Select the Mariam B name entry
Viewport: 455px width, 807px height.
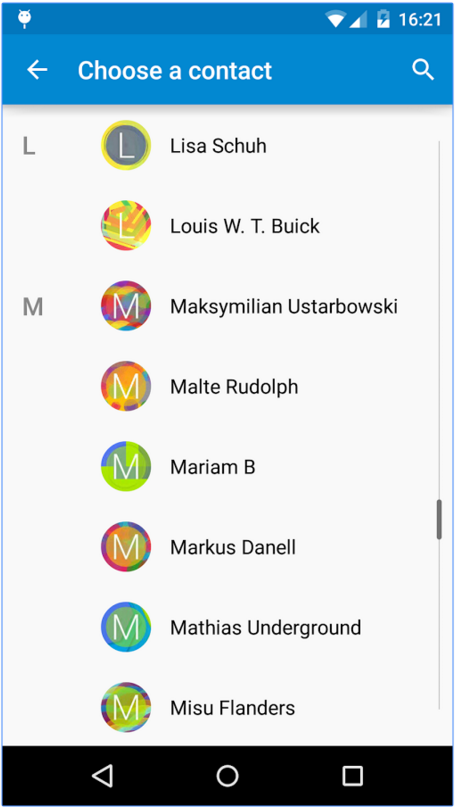tap(213, 467)
